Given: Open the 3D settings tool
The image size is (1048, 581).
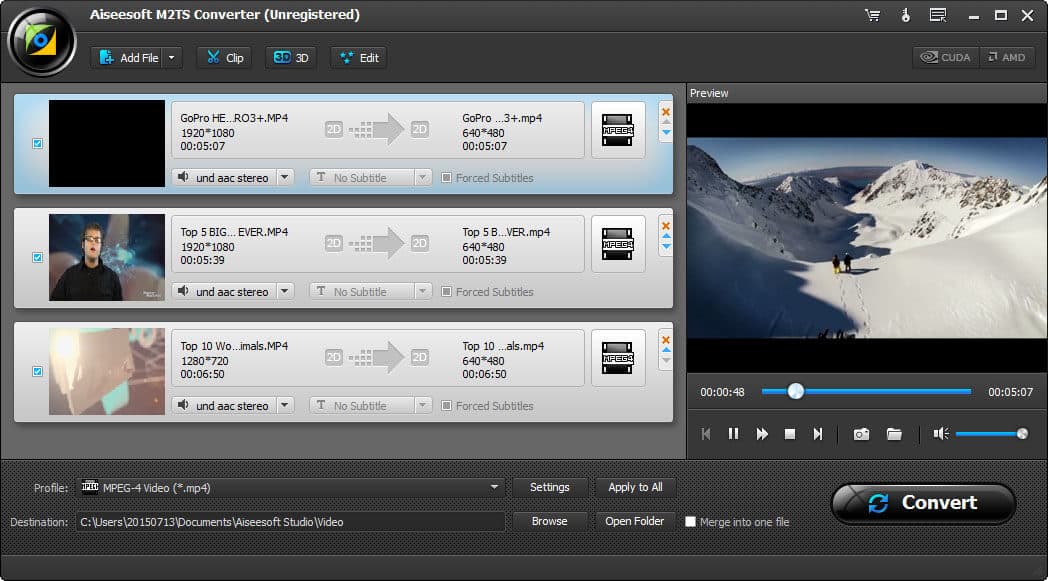Looking at the screenshot, I should click(291, 57).
